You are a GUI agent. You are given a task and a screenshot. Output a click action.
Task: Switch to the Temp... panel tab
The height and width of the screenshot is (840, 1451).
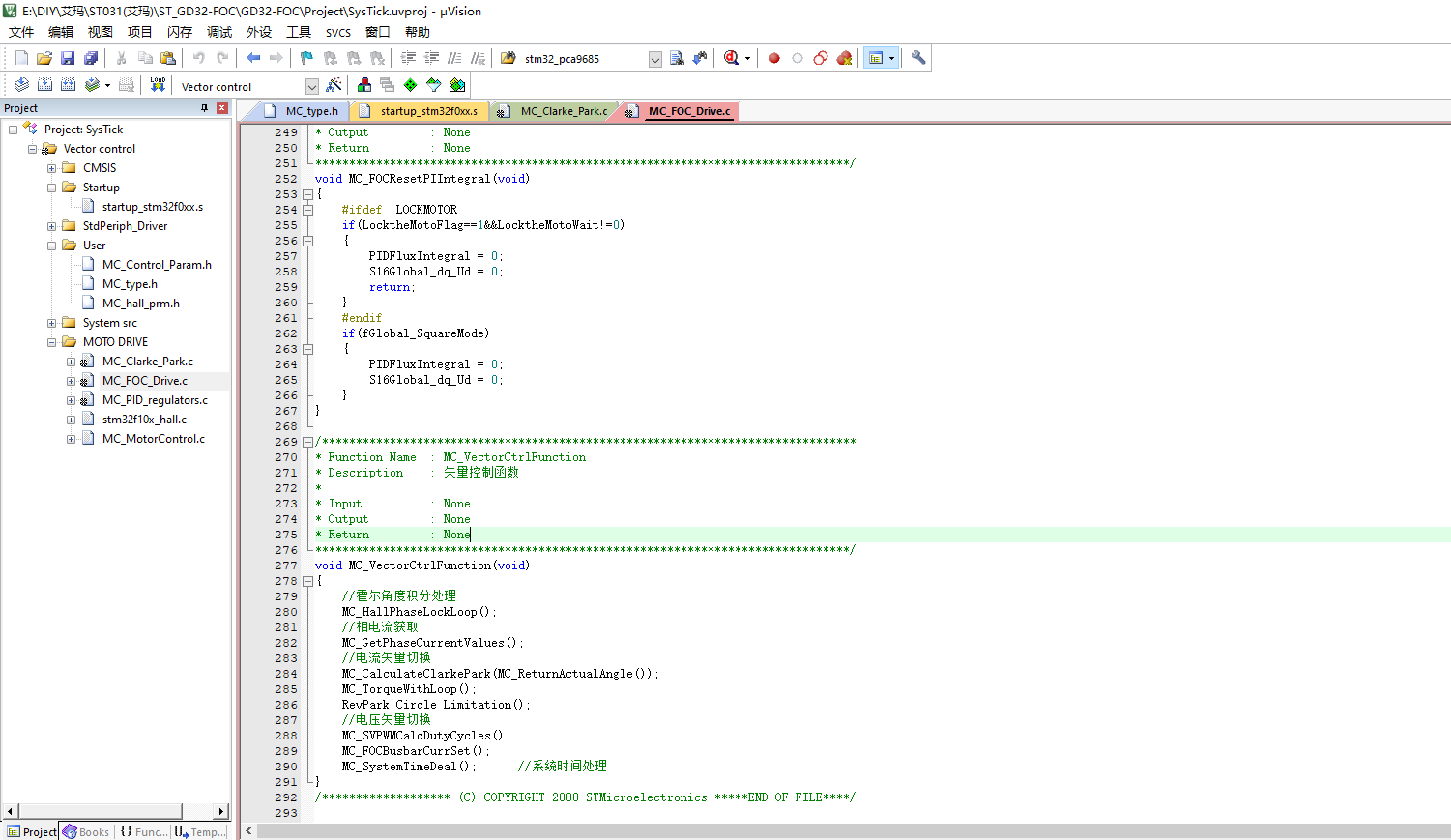[200, 831]
